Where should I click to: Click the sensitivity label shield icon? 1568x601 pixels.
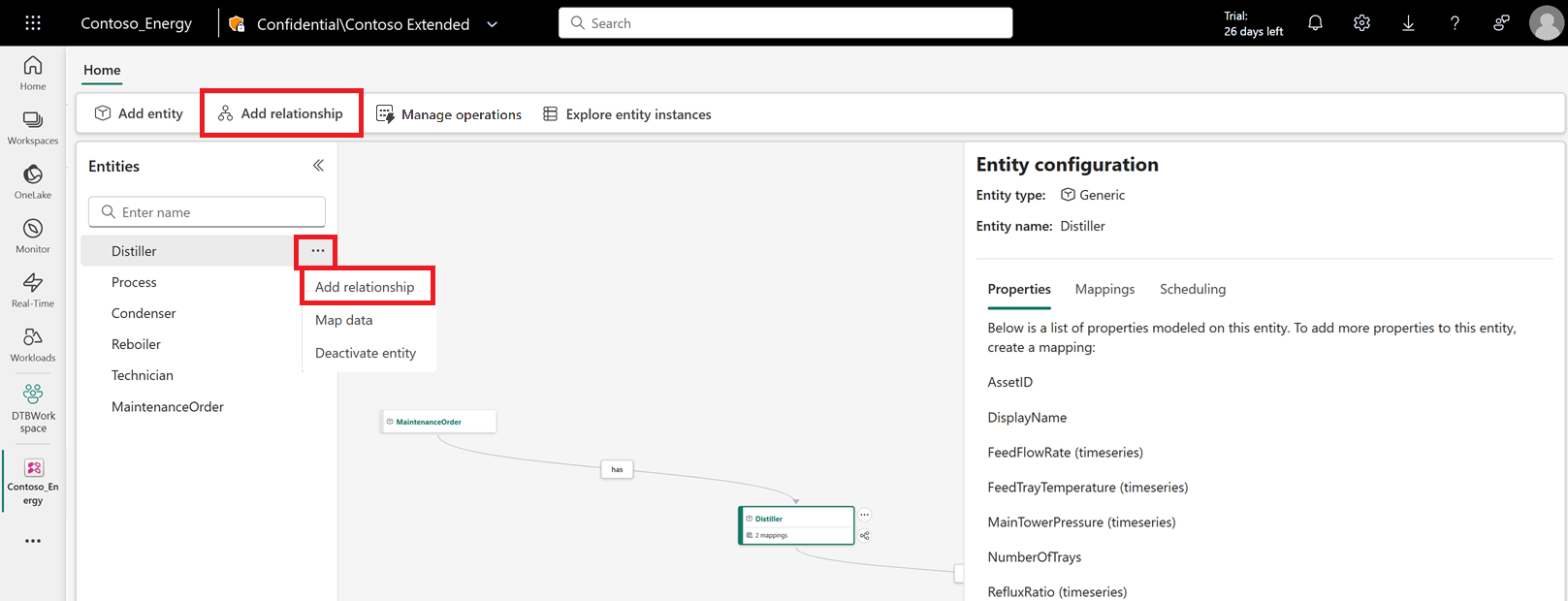[x=237, y=23]
